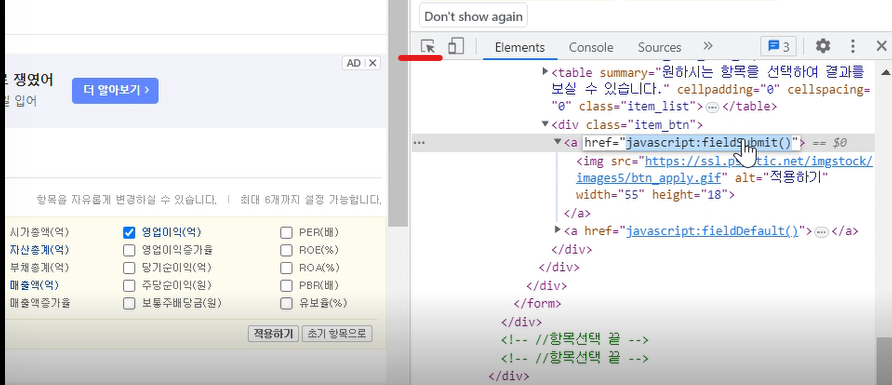Click the 적용하기 apply button

[x=273, y=334]
